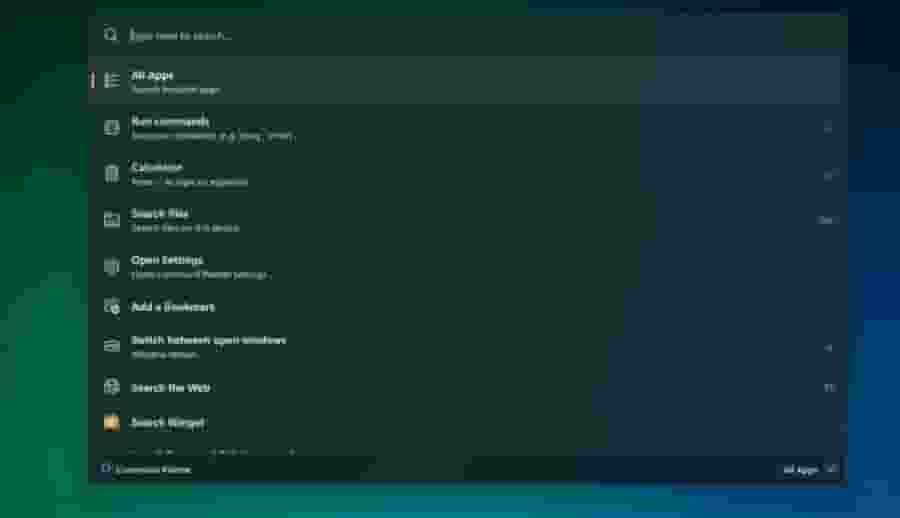Click the Search WinGet package icon

[111, 423]
